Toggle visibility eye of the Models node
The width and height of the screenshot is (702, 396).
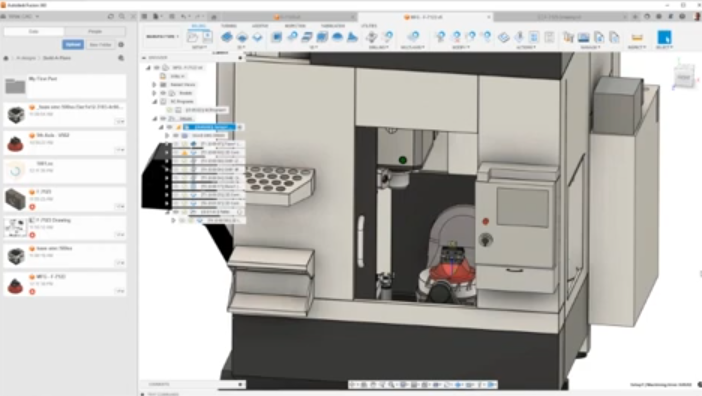pyautogui.click(x=163, y=93)
